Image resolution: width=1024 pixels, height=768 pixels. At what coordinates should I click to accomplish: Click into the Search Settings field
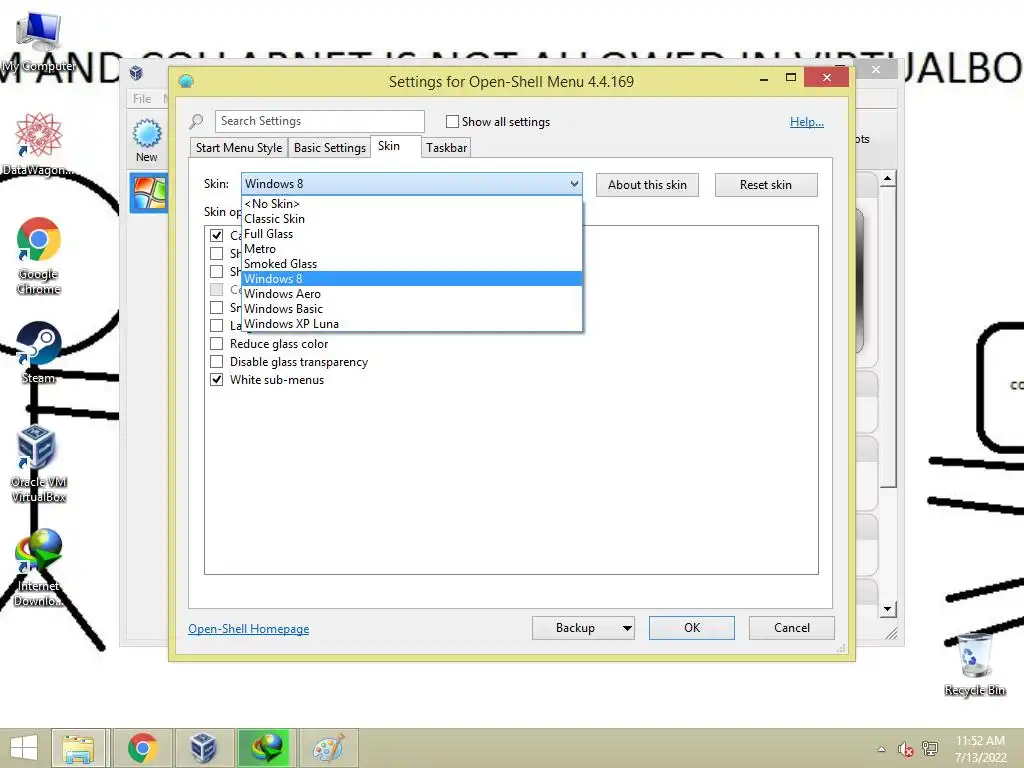pyautogui.click(x=319, y=121)
